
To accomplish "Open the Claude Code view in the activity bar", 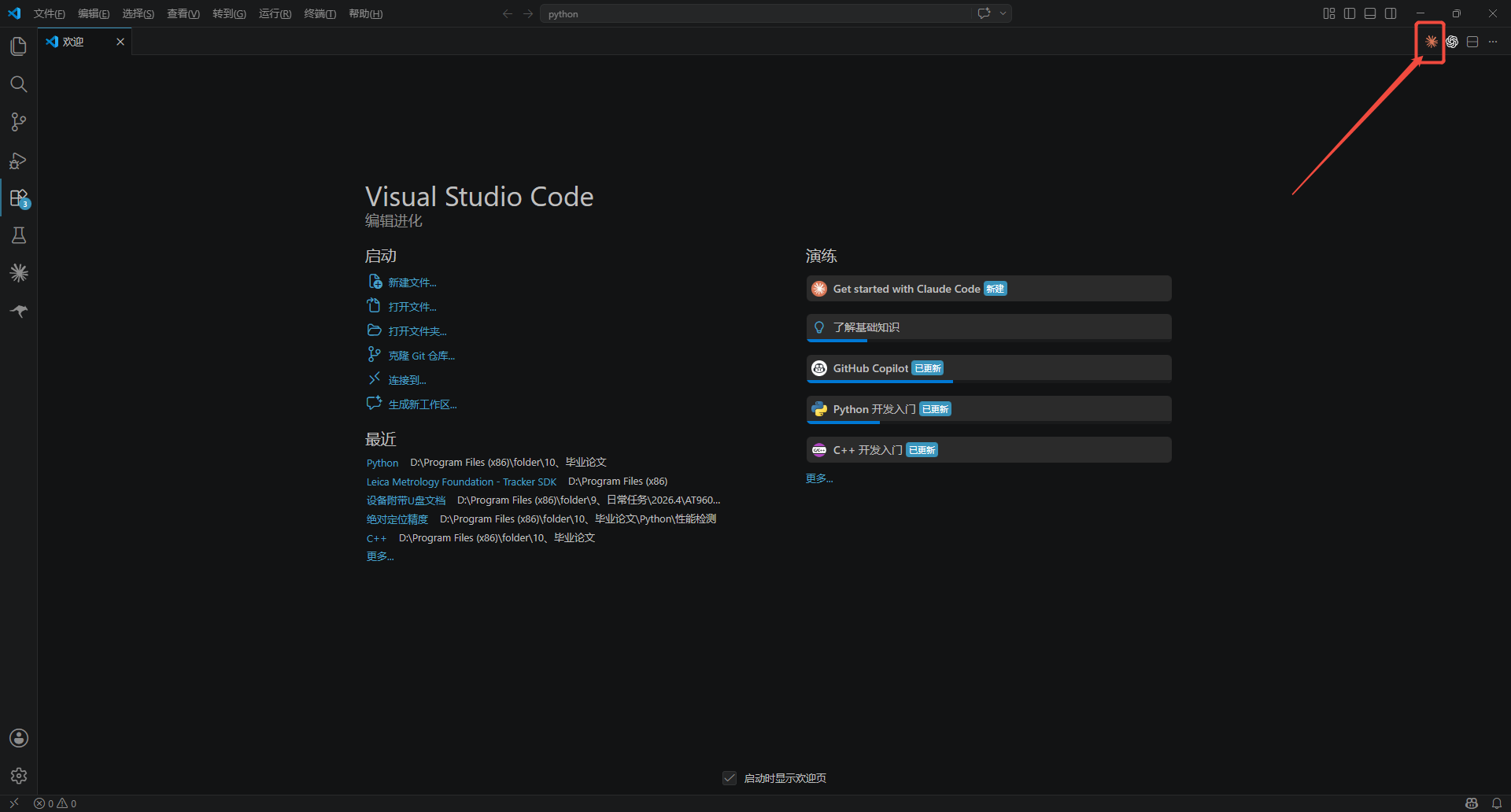I will 19,273.
